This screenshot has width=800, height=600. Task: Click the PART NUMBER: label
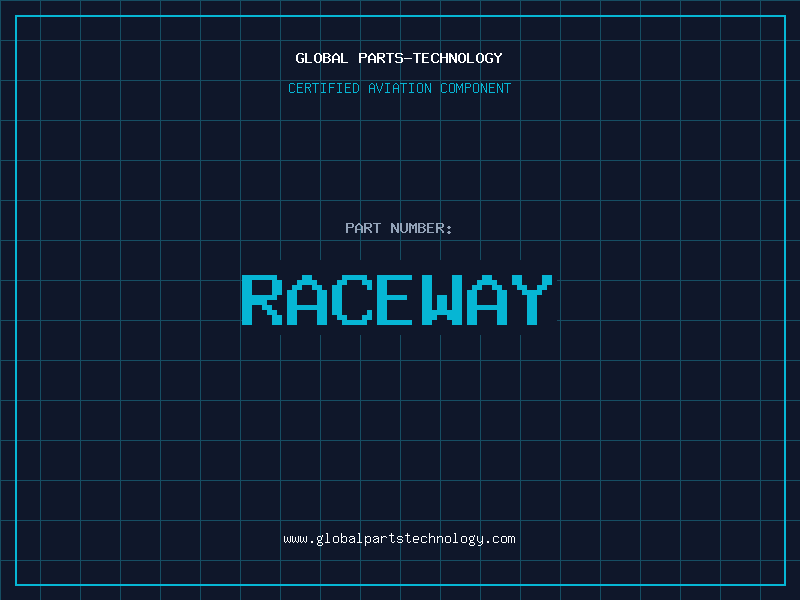click(398, 228)
